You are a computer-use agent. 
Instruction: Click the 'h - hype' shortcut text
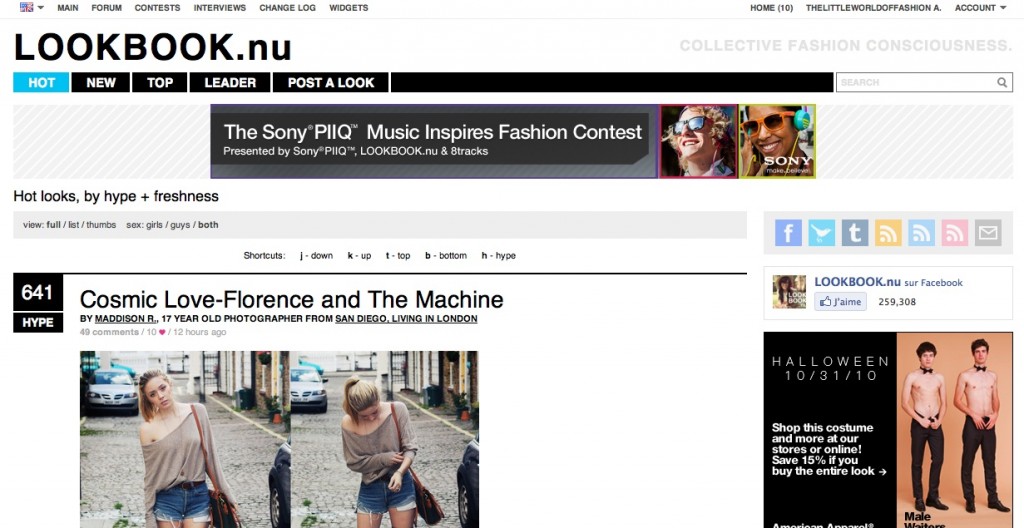498,256
